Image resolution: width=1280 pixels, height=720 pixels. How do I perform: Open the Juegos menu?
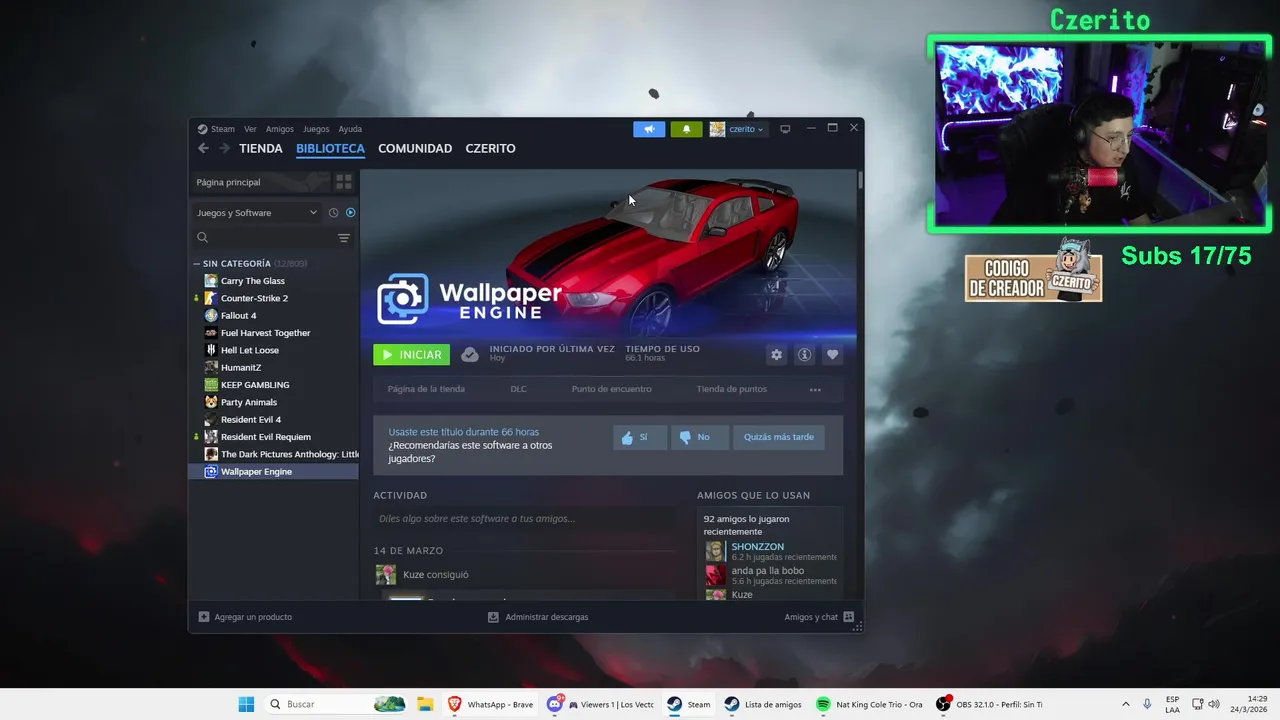point(316,129)
